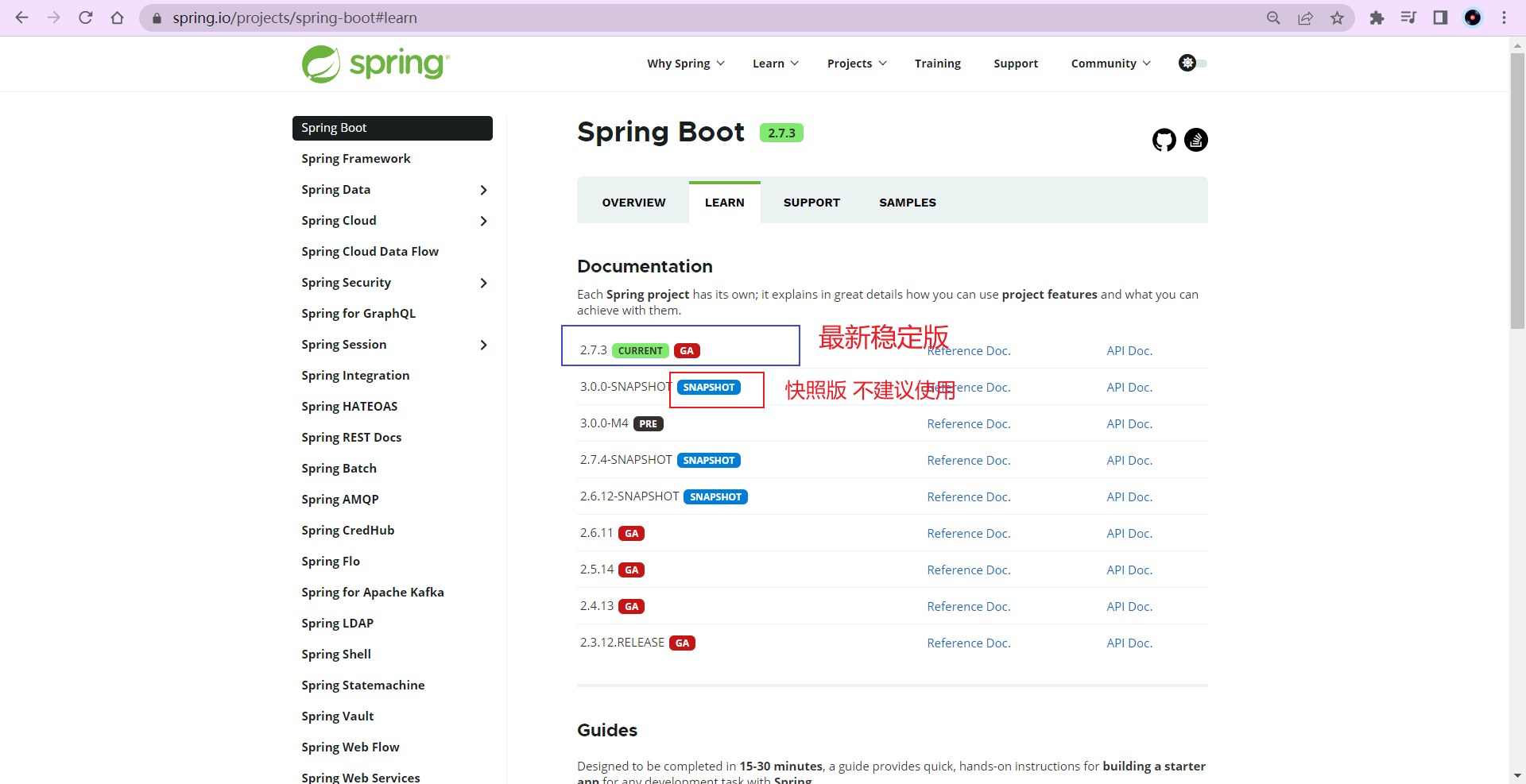Open the Spring Boot GitHub repository icon

click(x=1164, y=140)
